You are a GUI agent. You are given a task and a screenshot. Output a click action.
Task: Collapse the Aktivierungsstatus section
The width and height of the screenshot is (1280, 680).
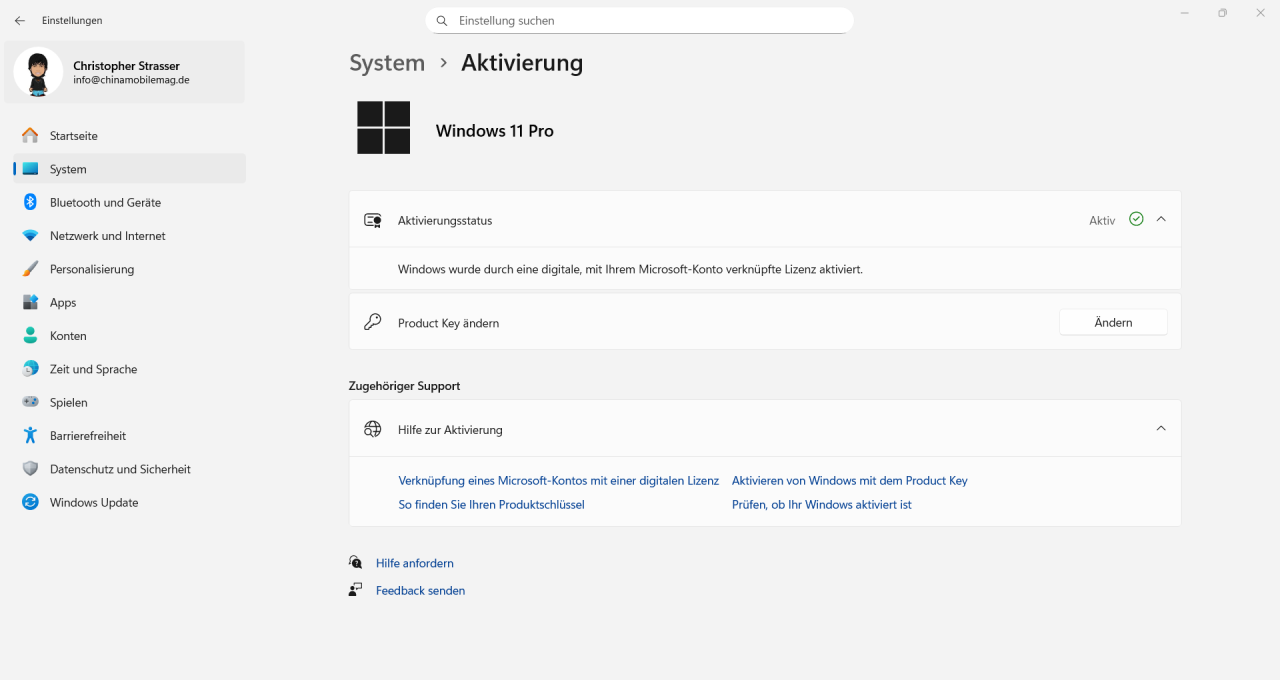1160,218
